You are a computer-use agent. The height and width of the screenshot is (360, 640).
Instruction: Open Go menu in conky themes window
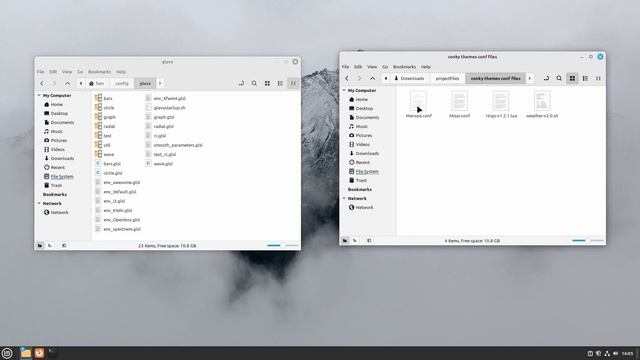pos(385,67)
